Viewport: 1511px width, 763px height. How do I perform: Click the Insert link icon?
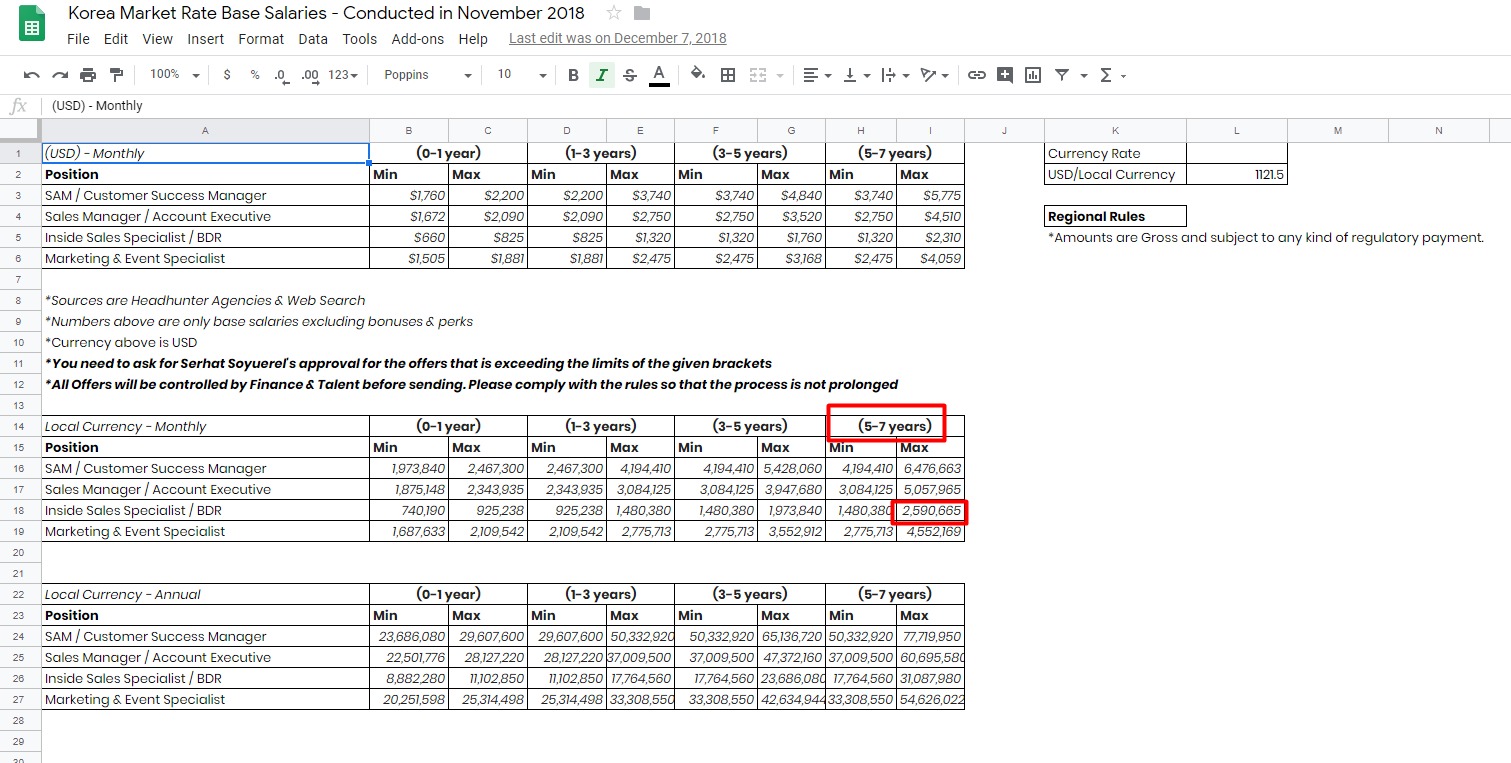click(x=977, y=75)
